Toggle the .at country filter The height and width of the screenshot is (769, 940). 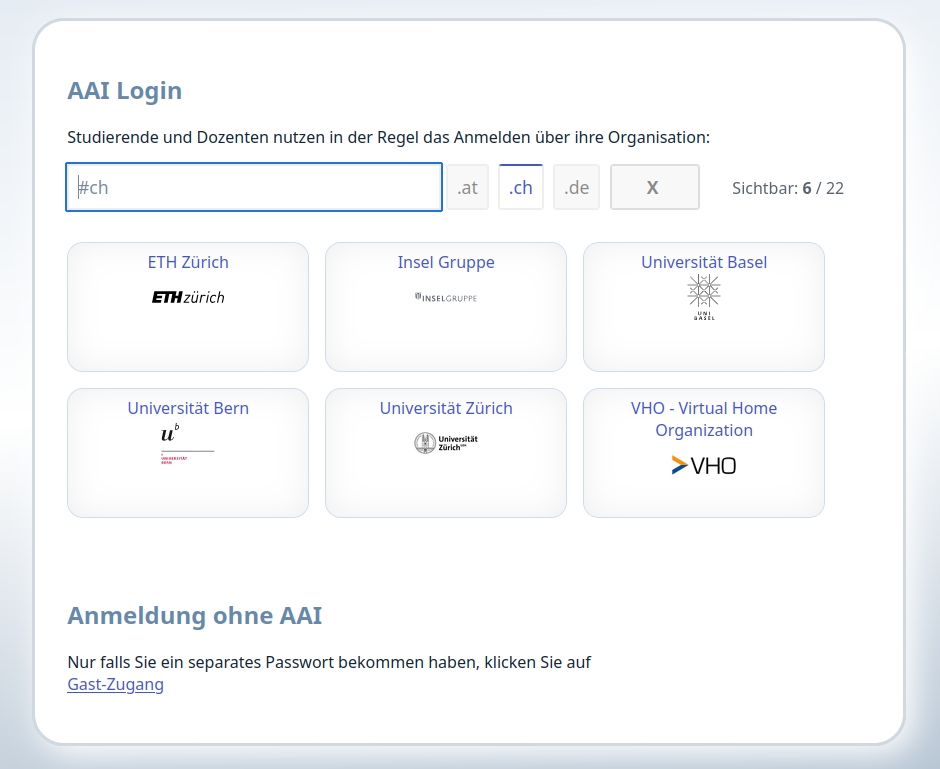tap(468, 188)
